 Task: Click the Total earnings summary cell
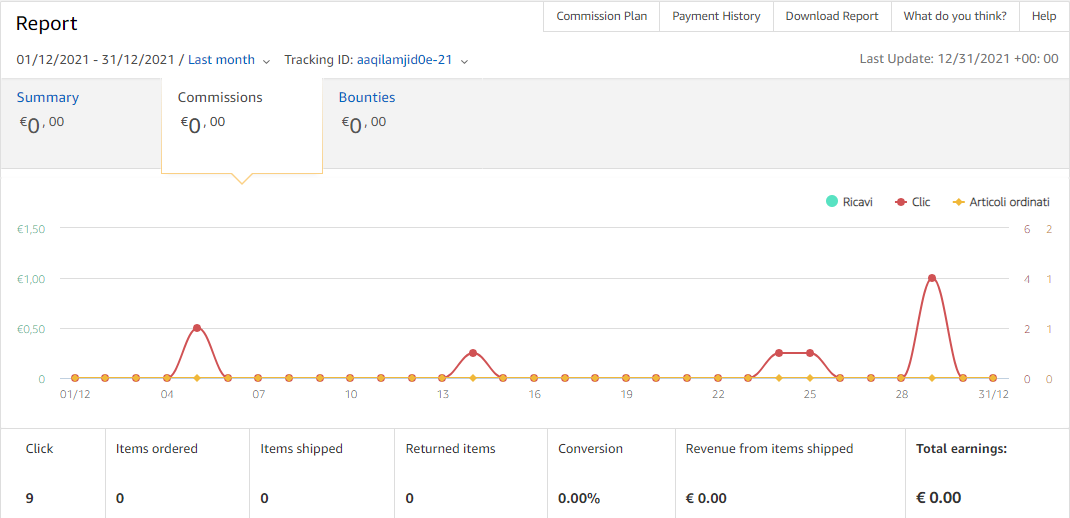pyautogui.click(x=987, y=474)
